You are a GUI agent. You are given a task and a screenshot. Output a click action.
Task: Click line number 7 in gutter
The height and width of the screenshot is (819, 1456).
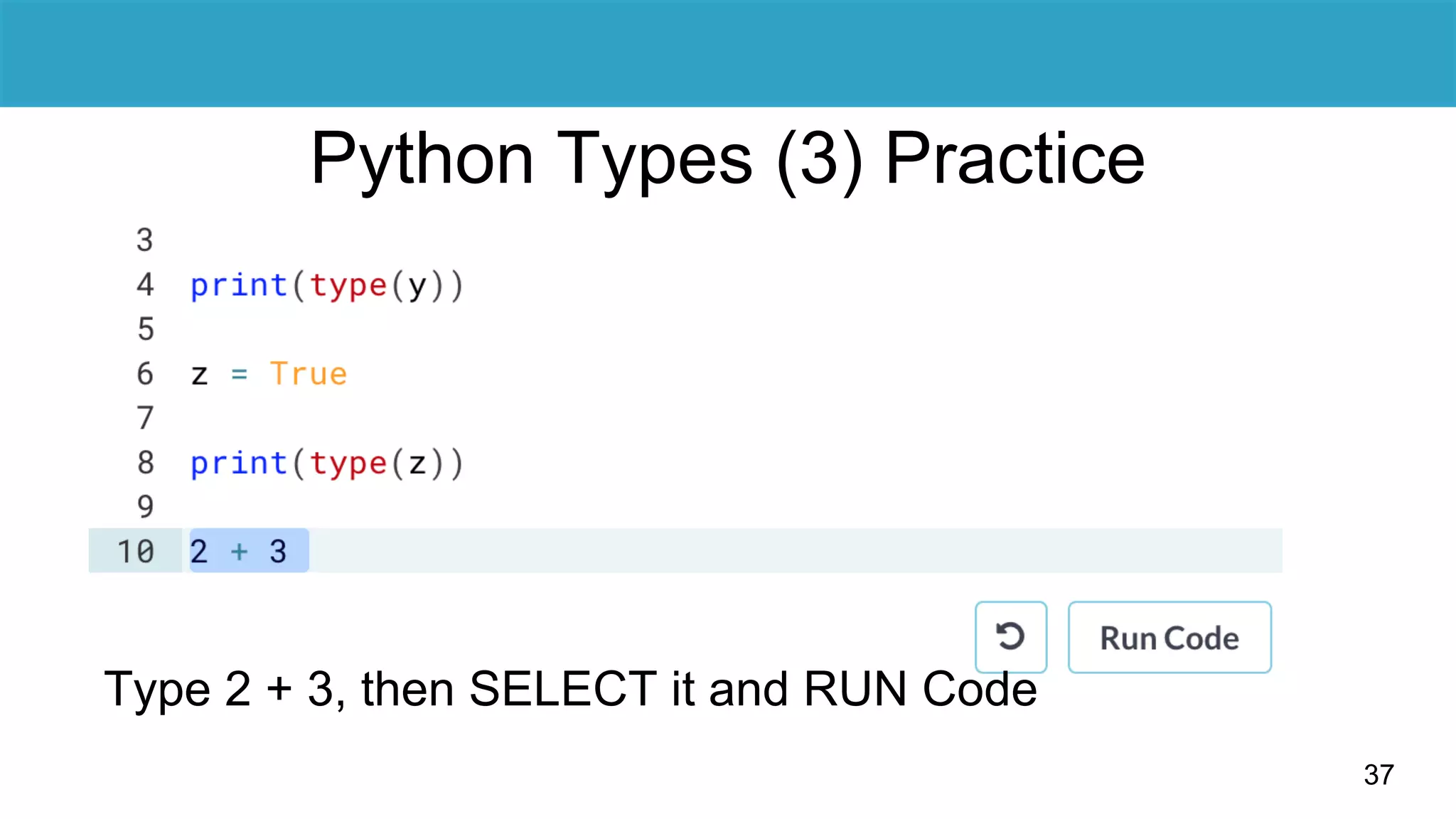pos(145,417)
